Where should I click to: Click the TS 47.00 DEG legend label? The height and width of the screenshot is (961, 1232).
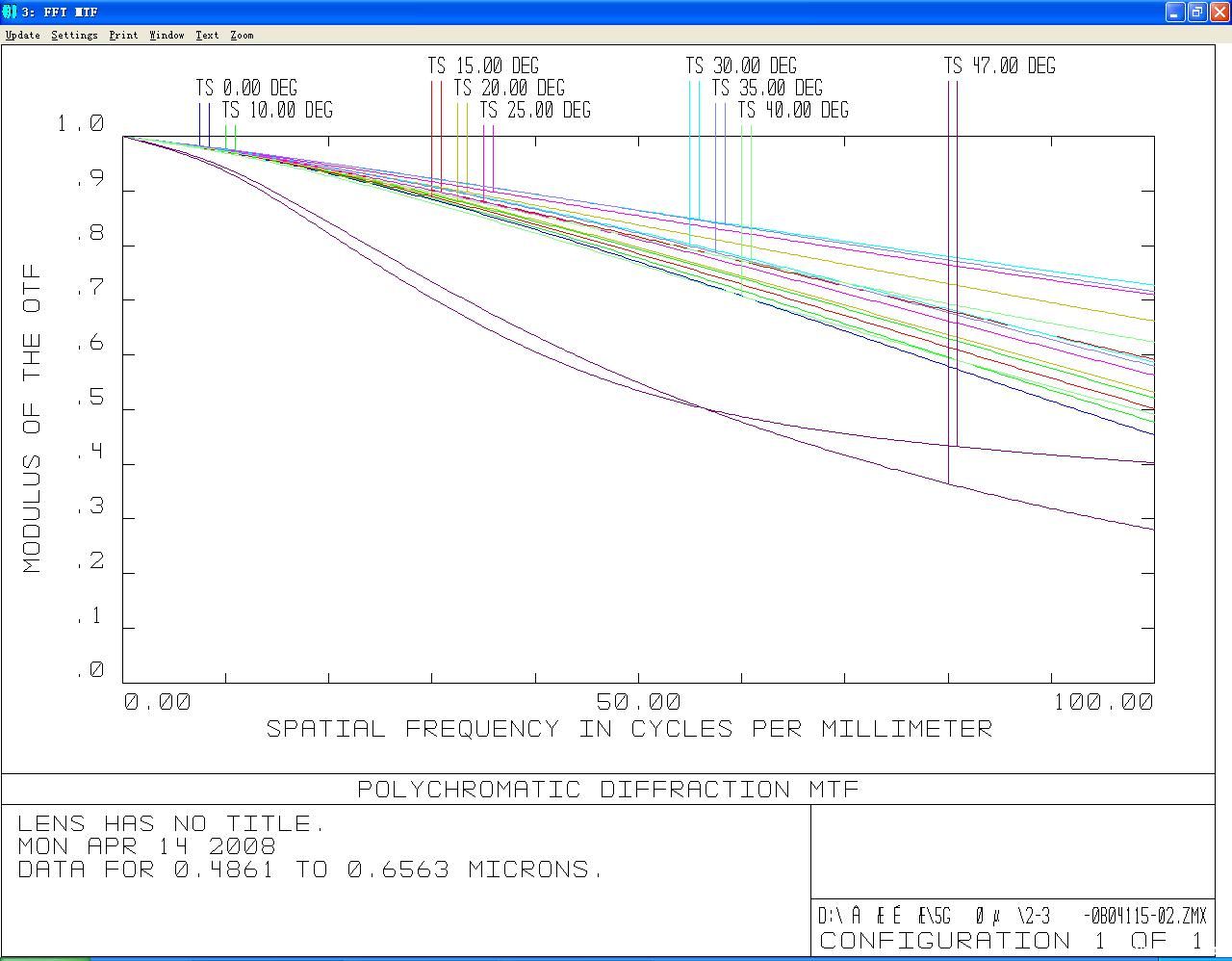point(999,65)
